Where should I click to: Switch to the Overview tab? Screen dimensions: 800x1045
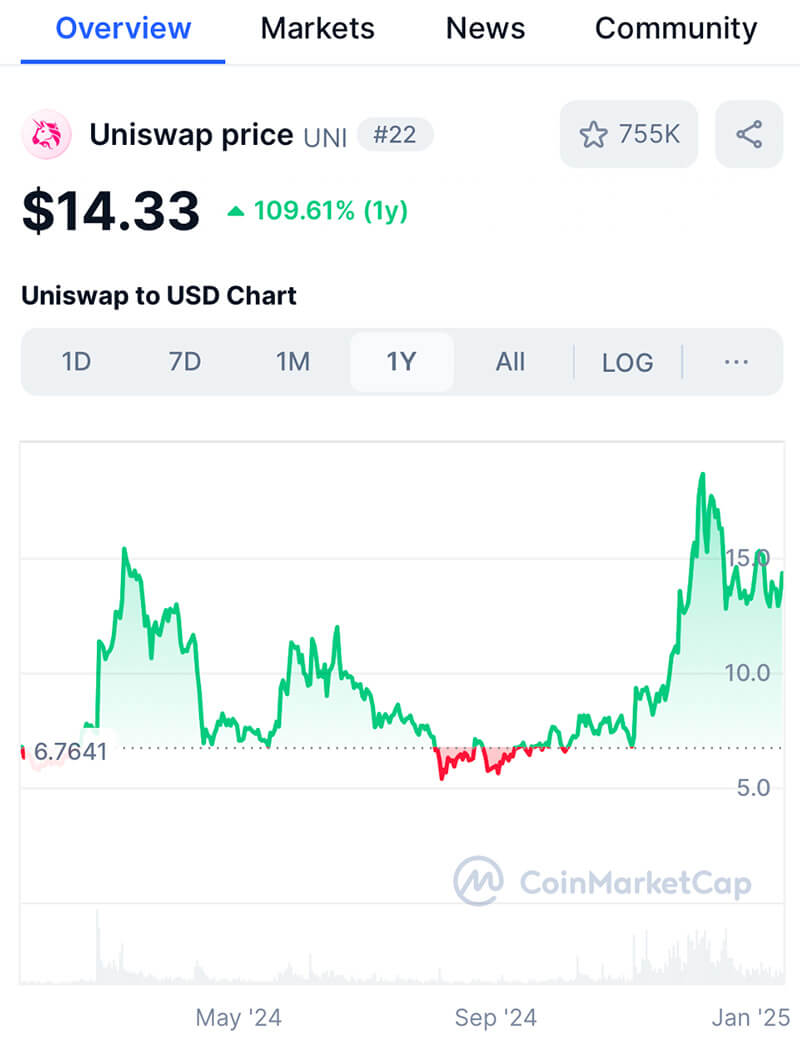pos(123,29)
